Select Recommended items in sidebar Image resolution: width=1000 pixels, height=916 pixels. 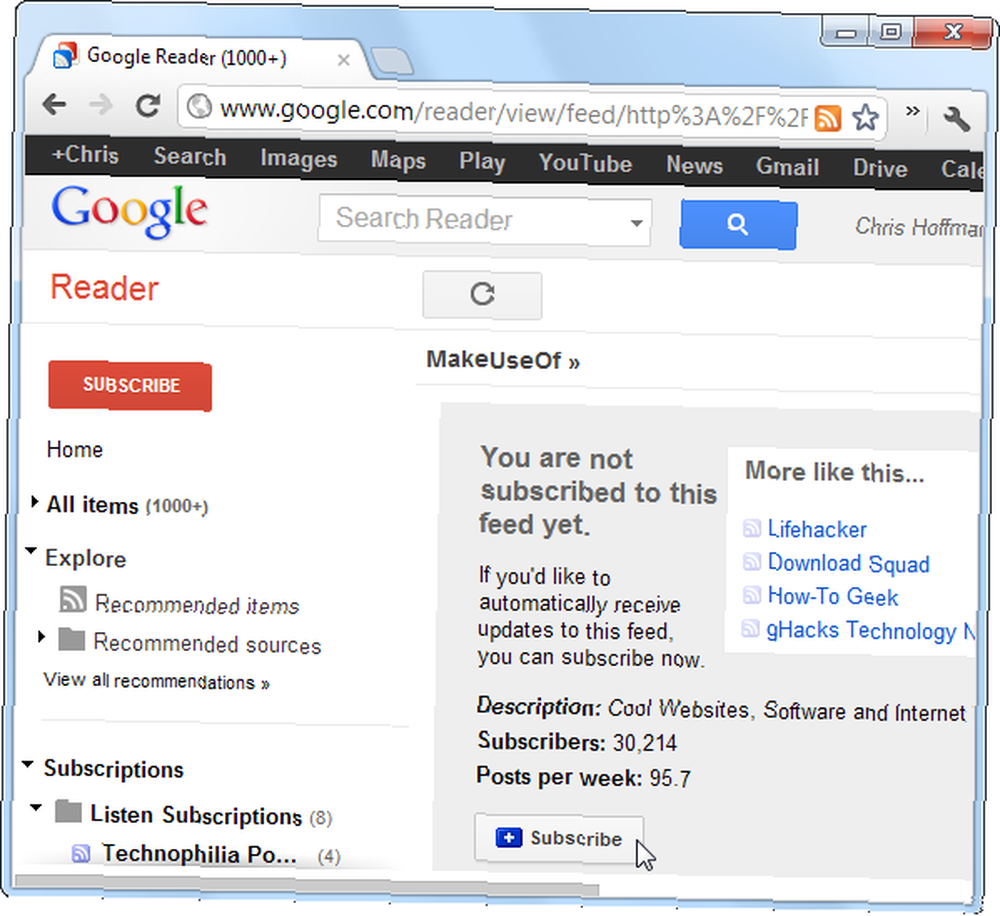(x=196, y=605)
